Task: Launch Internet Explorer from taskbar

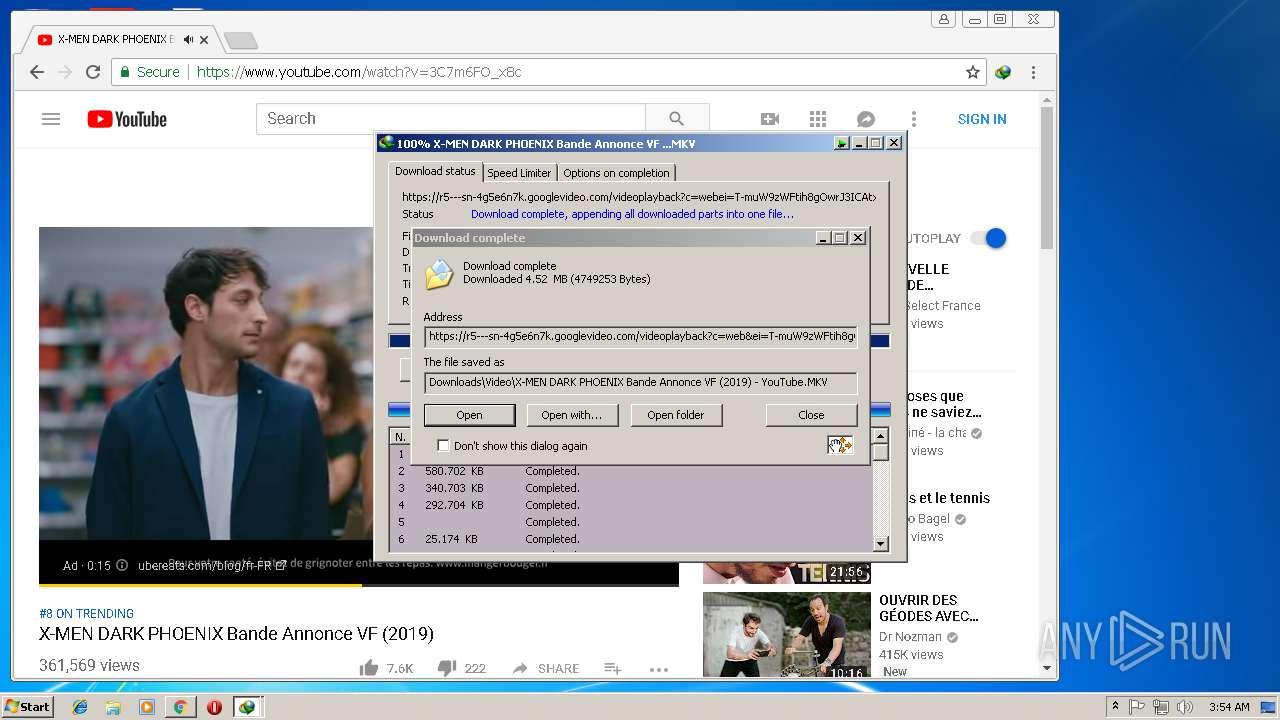Action: coord(80,707)
